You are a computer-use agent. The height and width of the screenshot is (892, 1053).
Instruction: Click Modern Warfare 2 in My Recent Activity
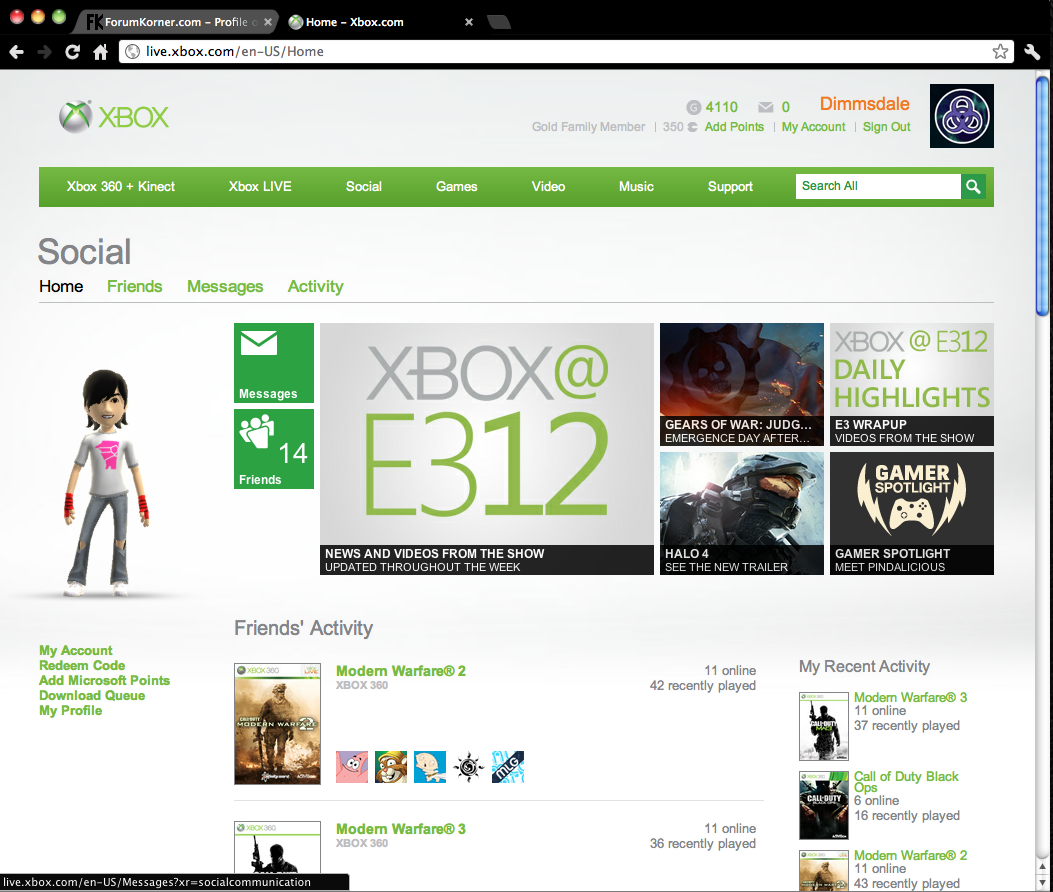click(911, 855)
